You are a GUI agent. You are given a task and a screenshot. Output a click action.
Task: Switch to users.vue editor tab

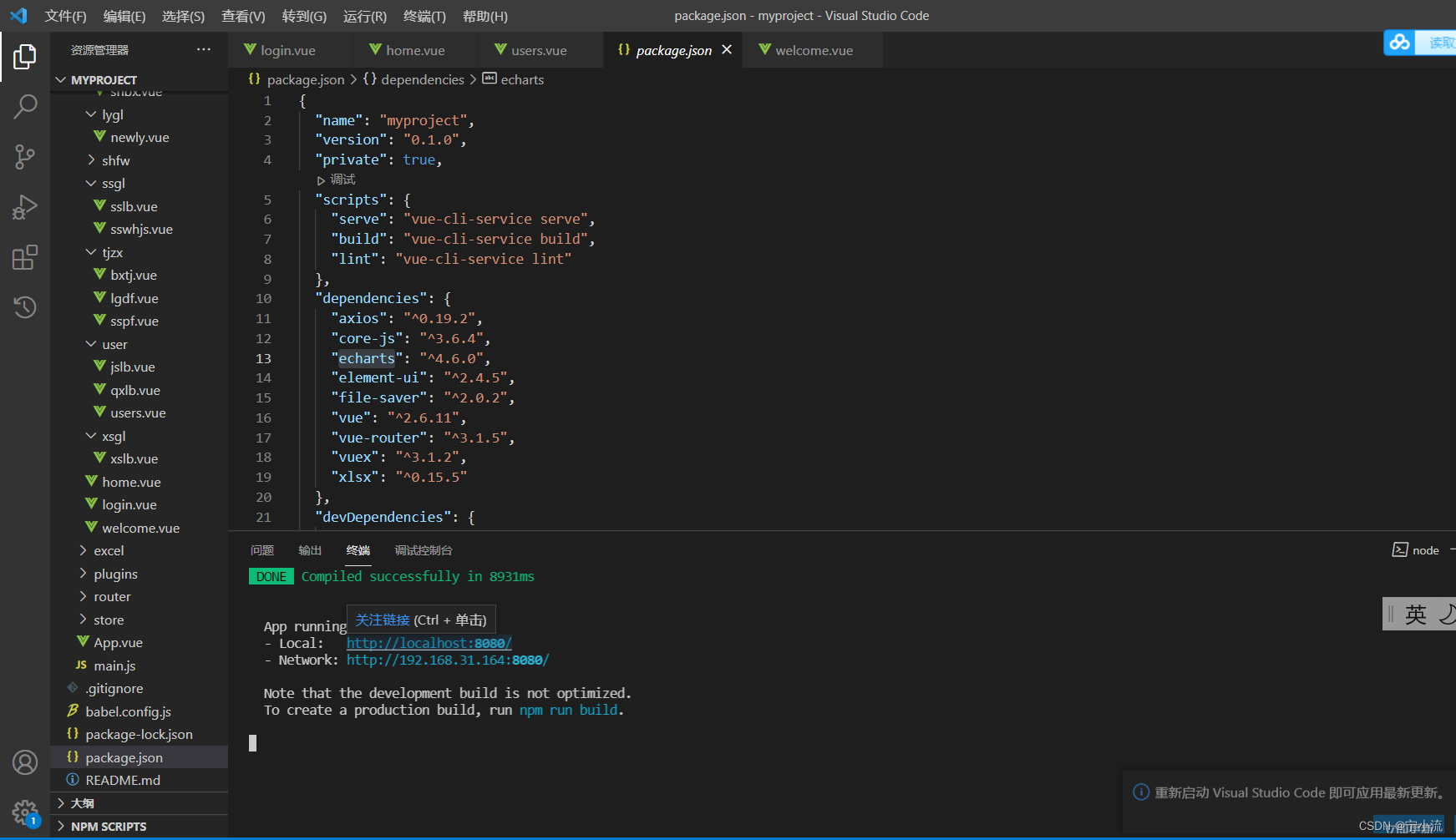539,50
